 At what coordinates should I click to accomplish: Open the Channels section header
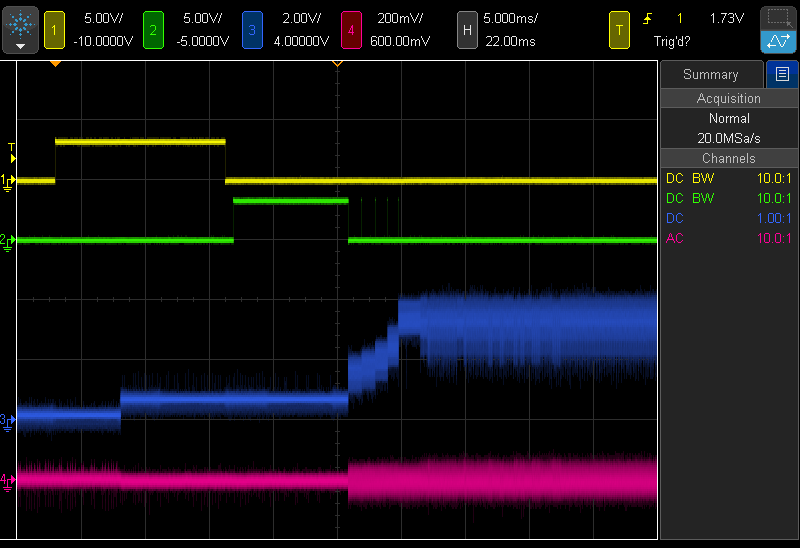click(x=728, y=158)
